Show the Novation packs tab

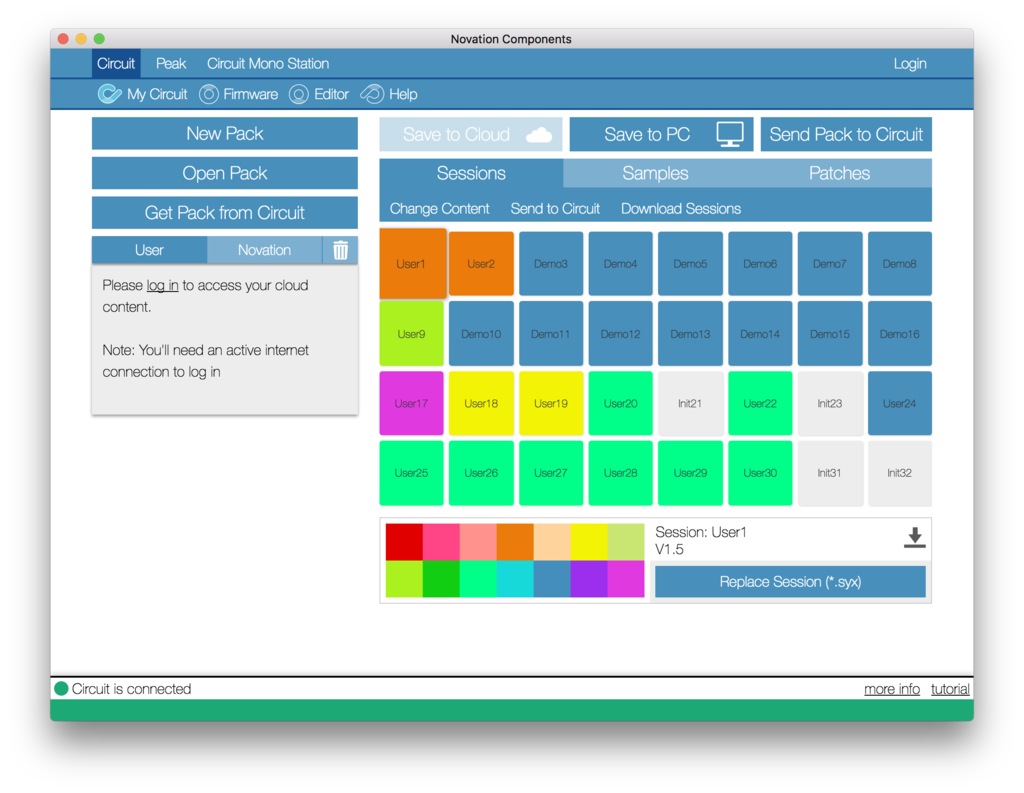[x=264, y=250]
